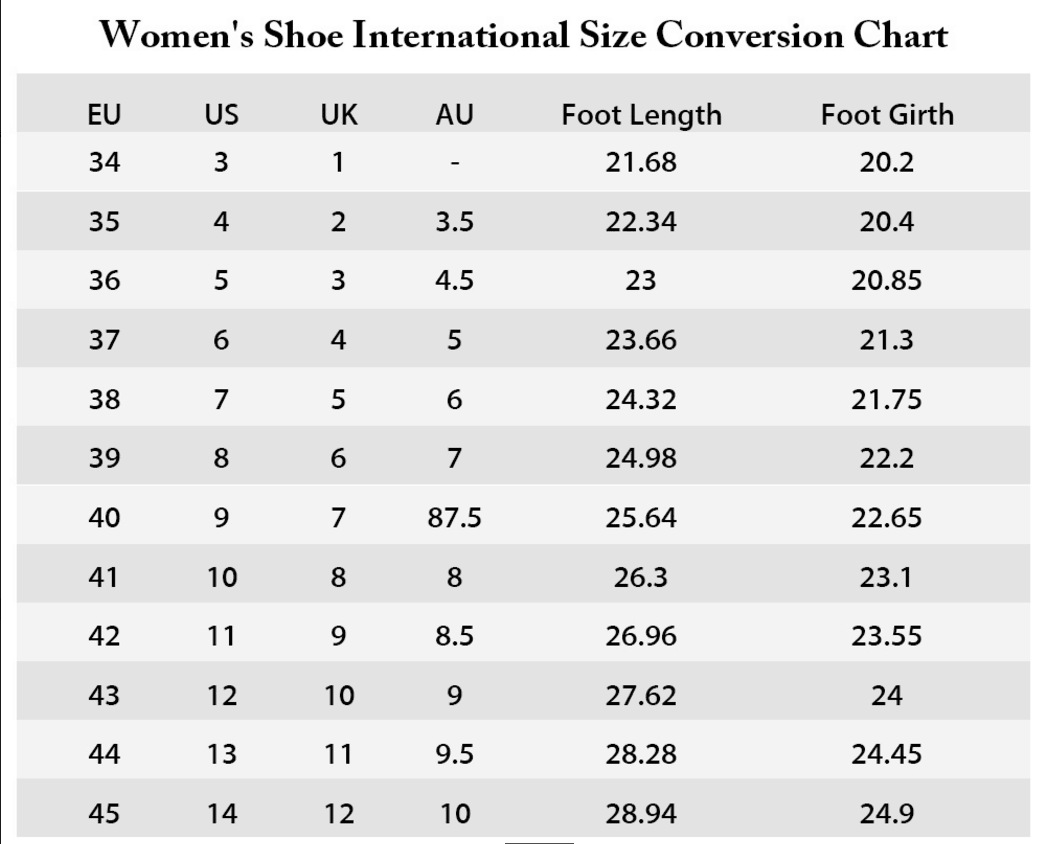Click the UK column header
1046x844 pixels.
[x=339, y=115]
